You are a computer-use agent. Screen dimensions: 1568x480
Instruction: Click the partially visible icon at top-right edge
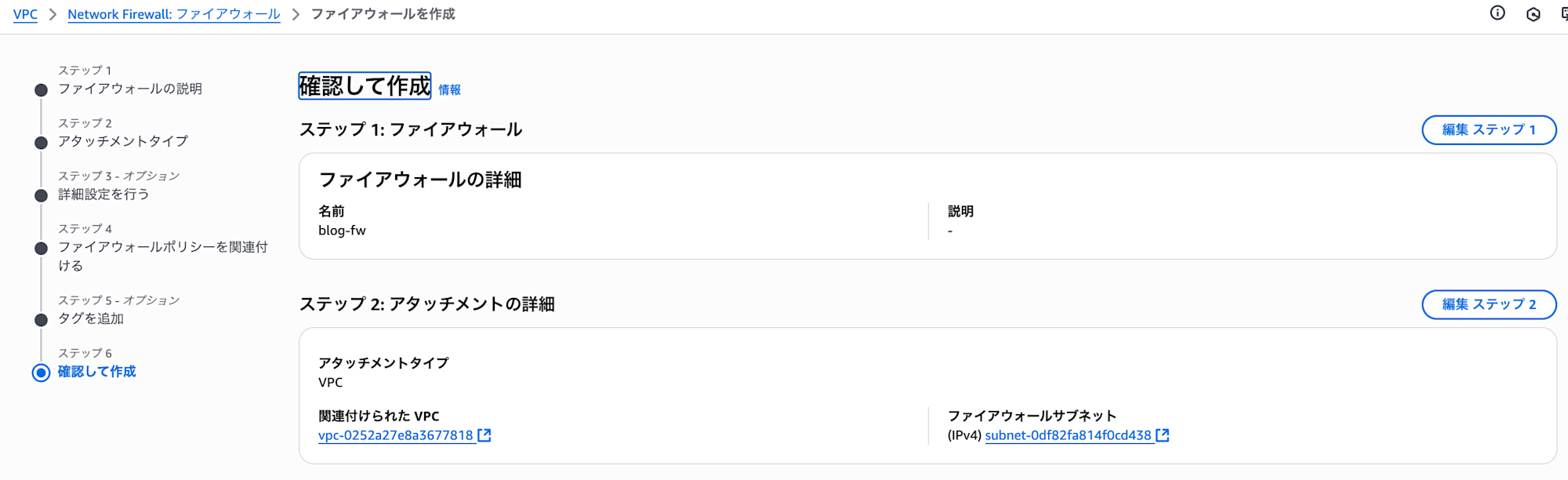[x=1564, y=14]
